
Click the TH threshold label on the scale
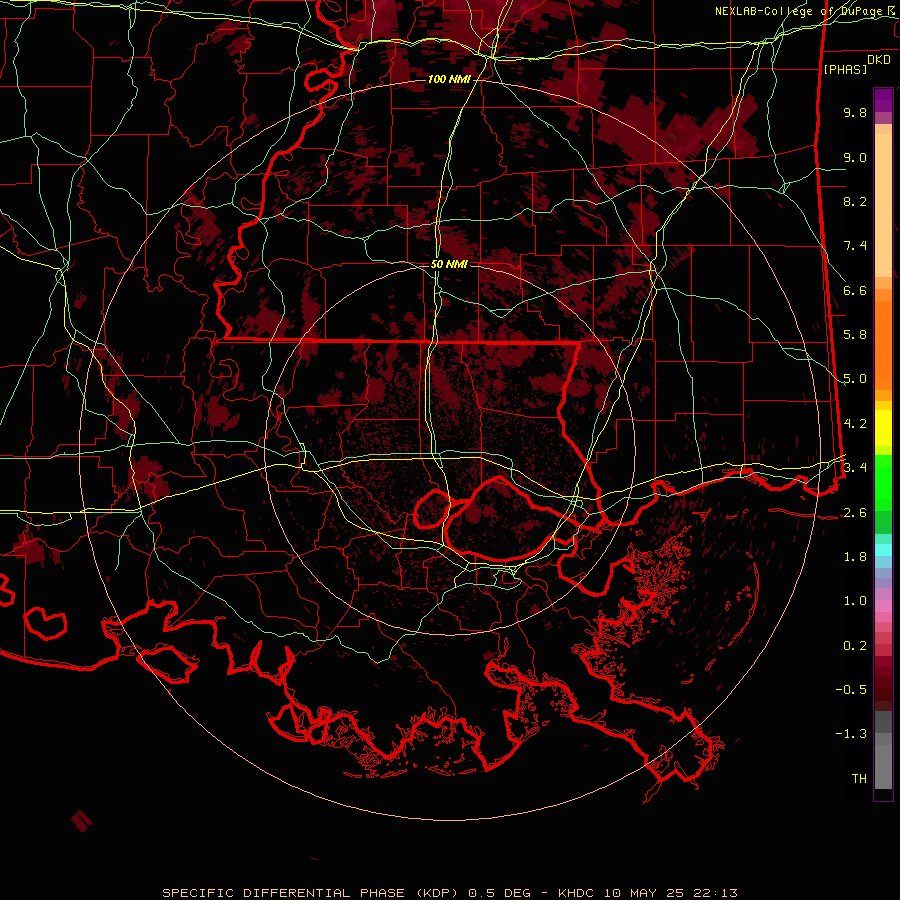[x=859, y=779]
